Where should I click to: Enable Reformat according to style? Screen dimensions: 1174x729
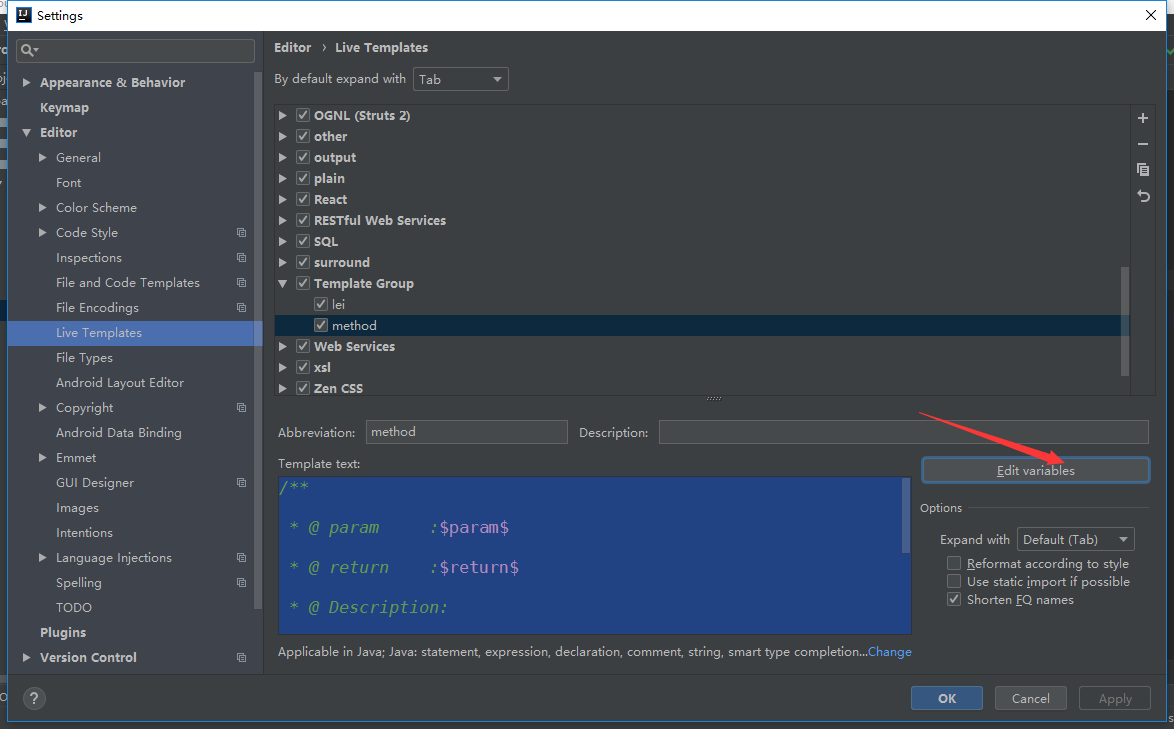[x=954, y=564]
